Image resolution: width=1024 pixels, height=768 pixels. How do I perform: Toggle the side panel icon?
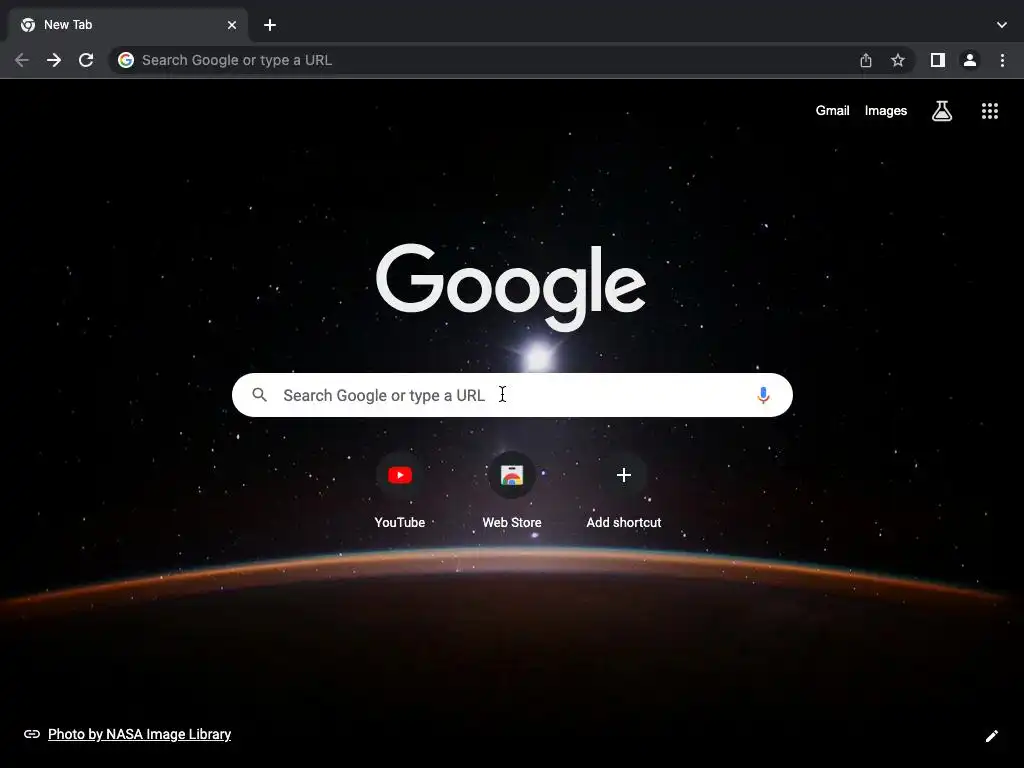click(x=938, y=60)
